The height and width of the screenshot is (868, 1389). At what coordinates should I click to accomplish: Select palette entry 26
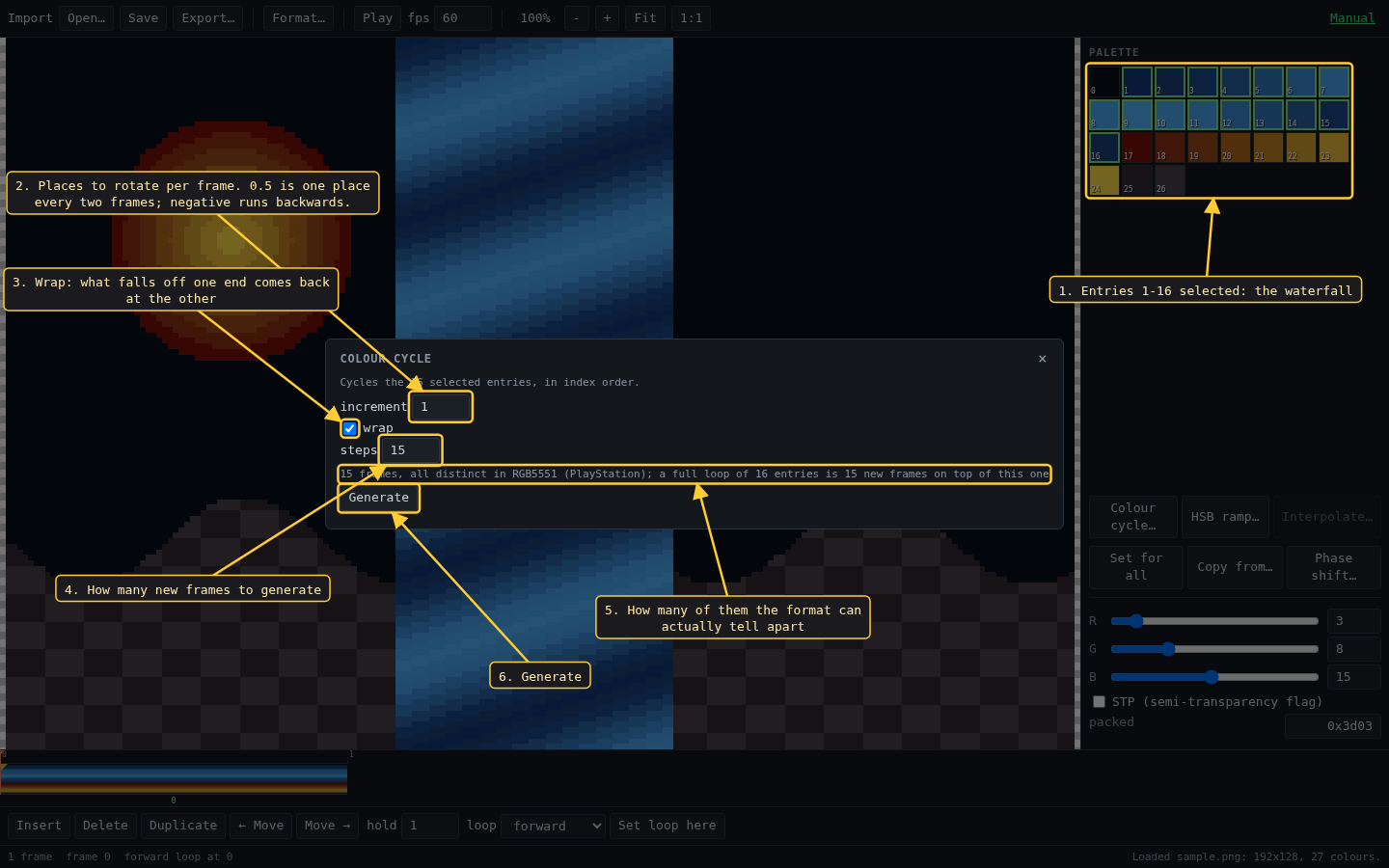tap(1170, 180)
